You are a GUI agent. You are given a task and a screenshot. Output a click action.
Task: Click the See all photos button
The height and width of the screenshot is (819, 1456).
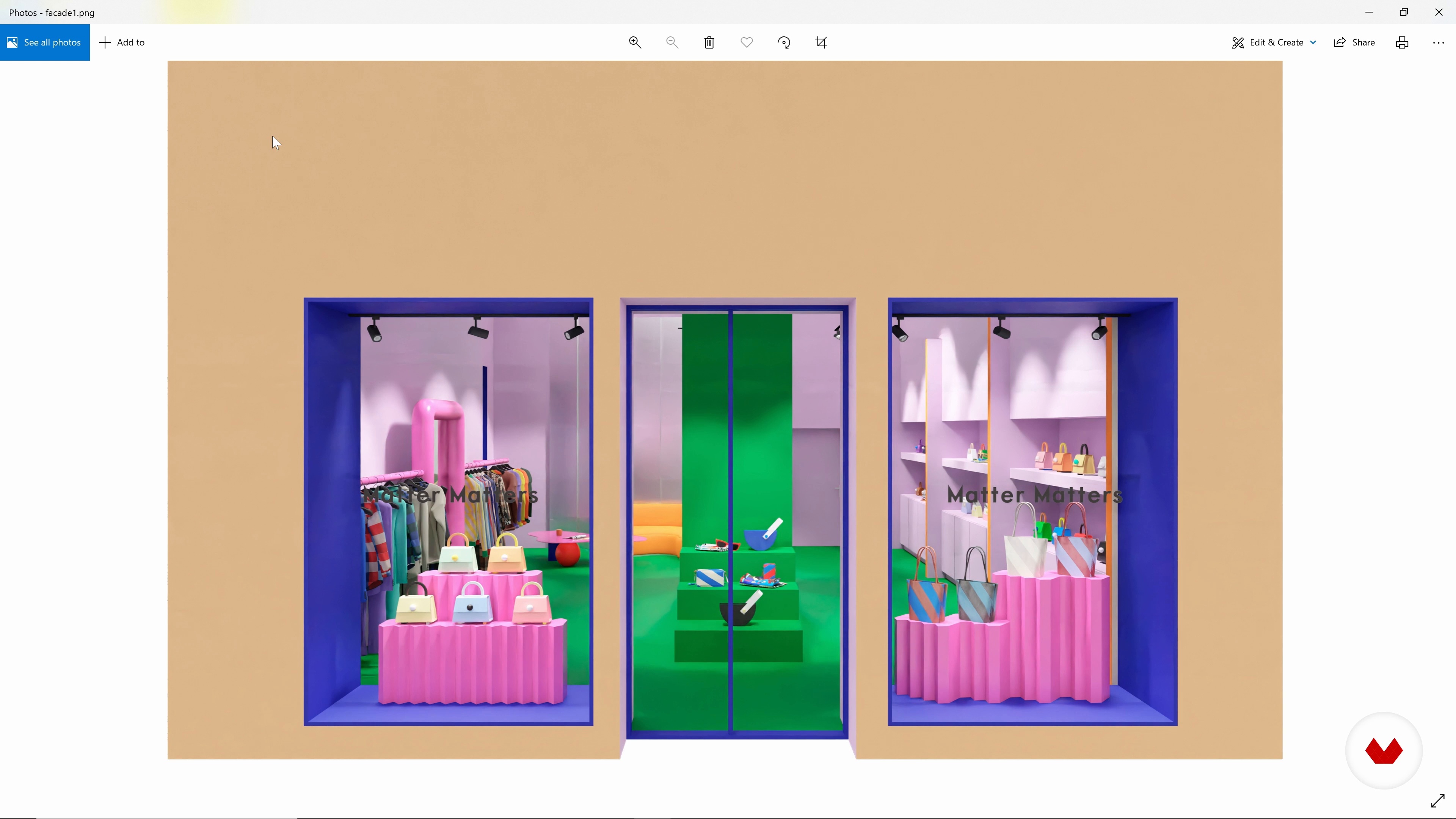click(x=45, y=42)
